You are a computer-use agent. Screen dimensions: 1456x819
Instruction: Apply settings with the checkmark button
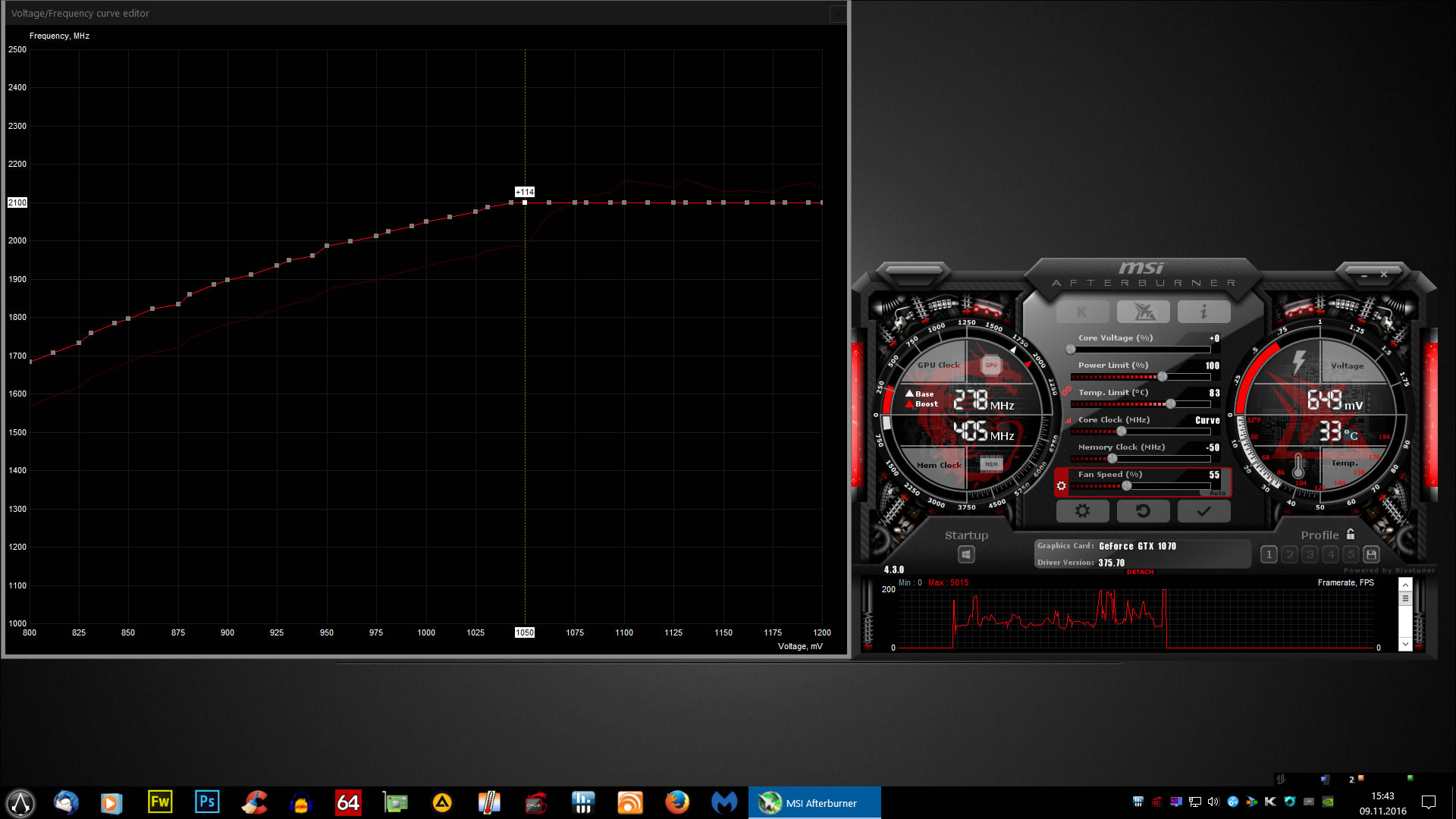tap(1203, 511)
